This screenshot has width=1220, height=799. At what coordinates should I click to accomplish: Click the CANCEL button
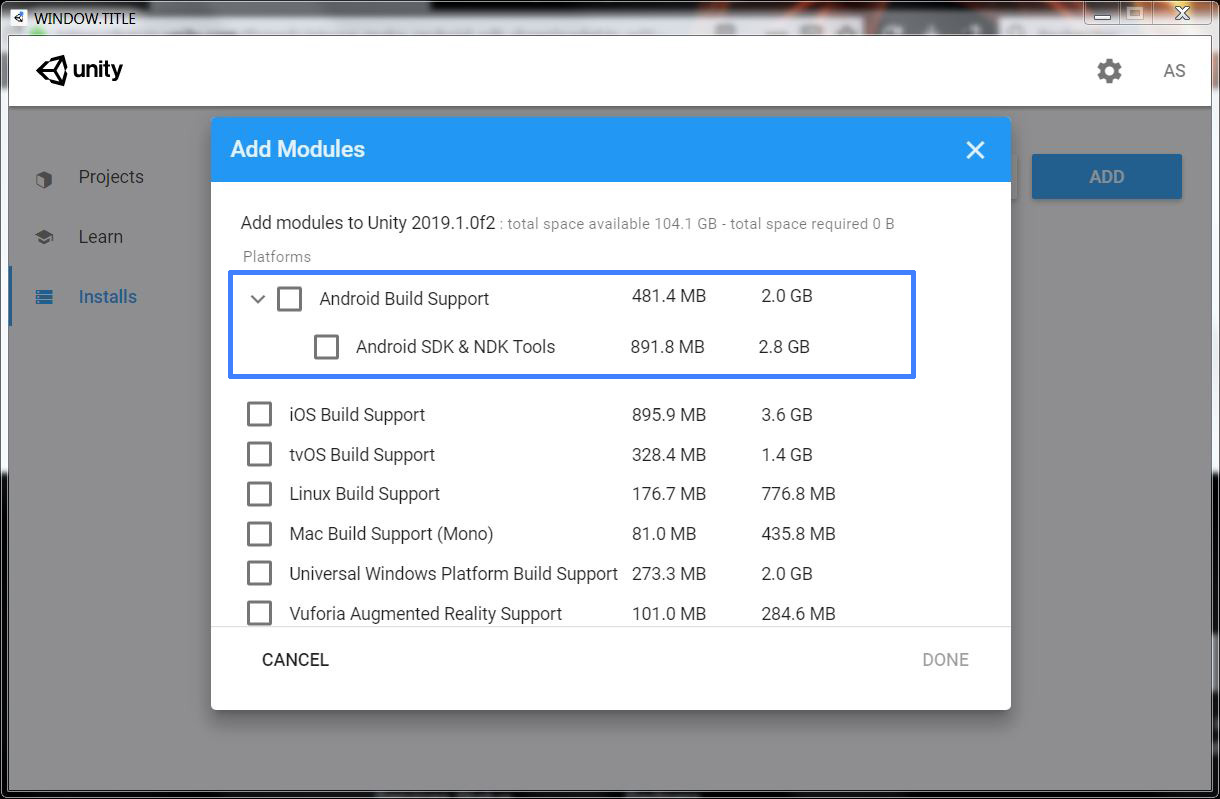(295, 660)
